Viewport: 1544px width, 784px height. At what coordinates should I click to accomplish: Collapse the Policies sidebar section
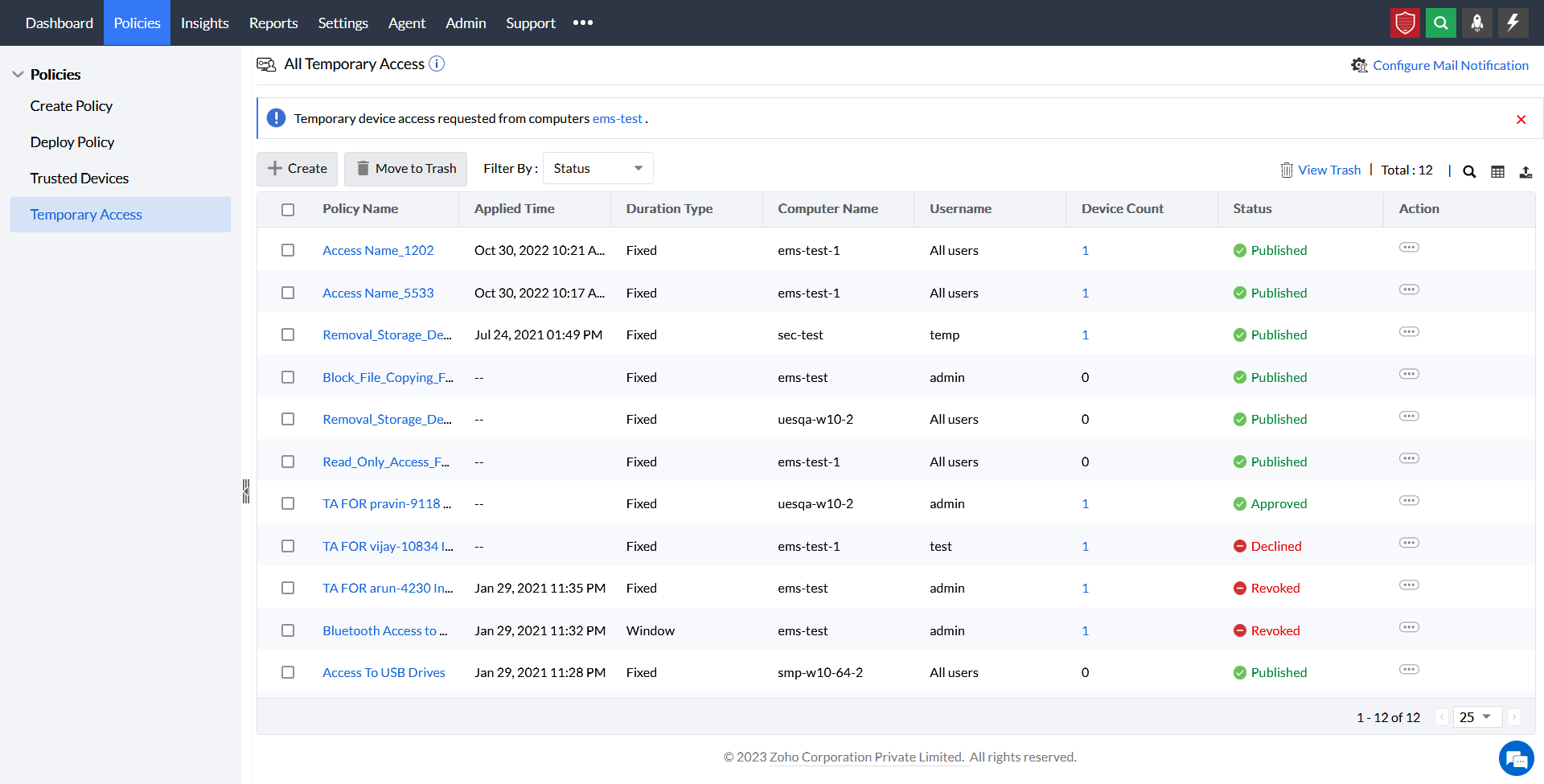(x=18, y=75)
